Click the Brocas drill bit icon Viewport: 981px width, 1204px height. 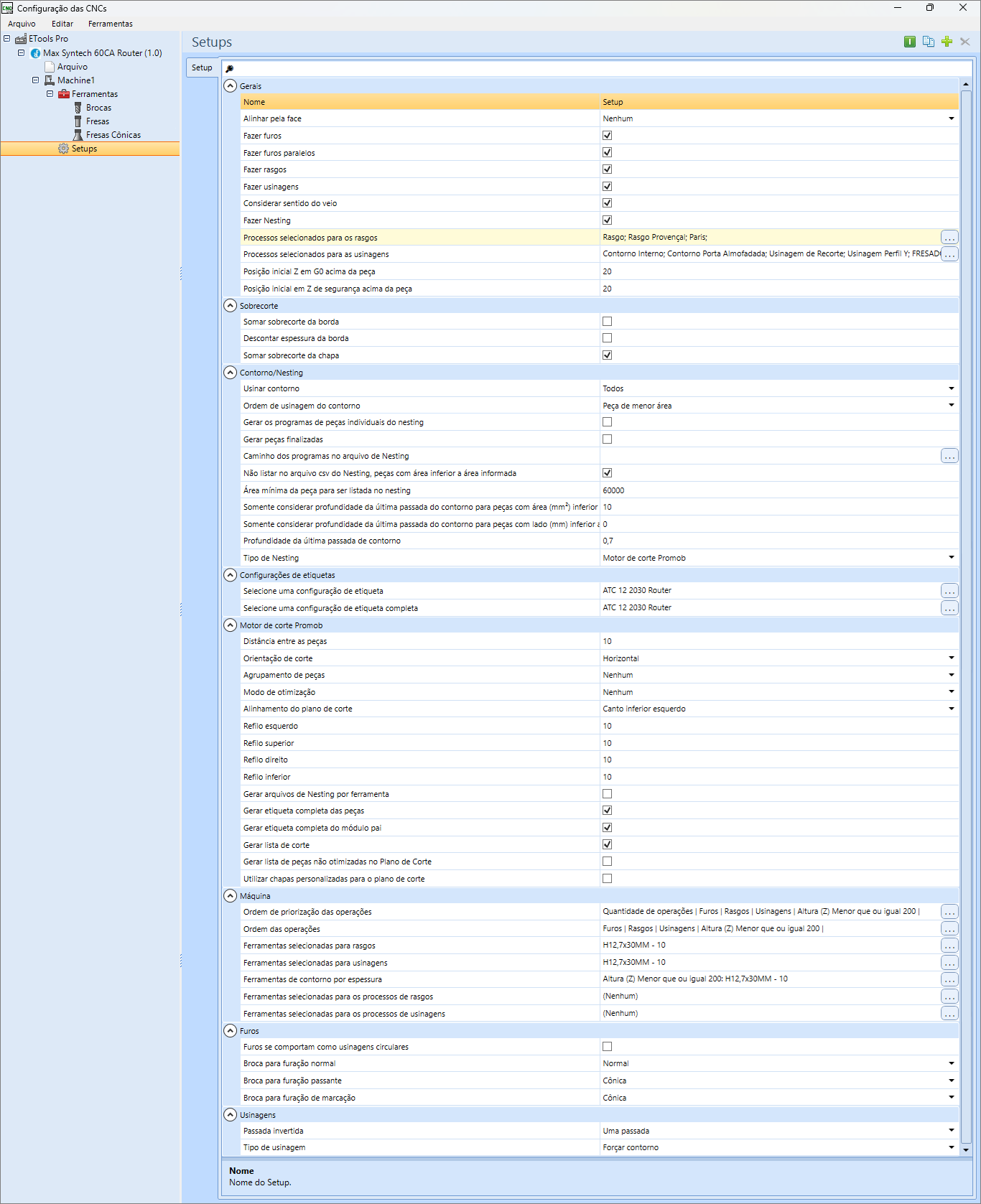click(78, 108)
